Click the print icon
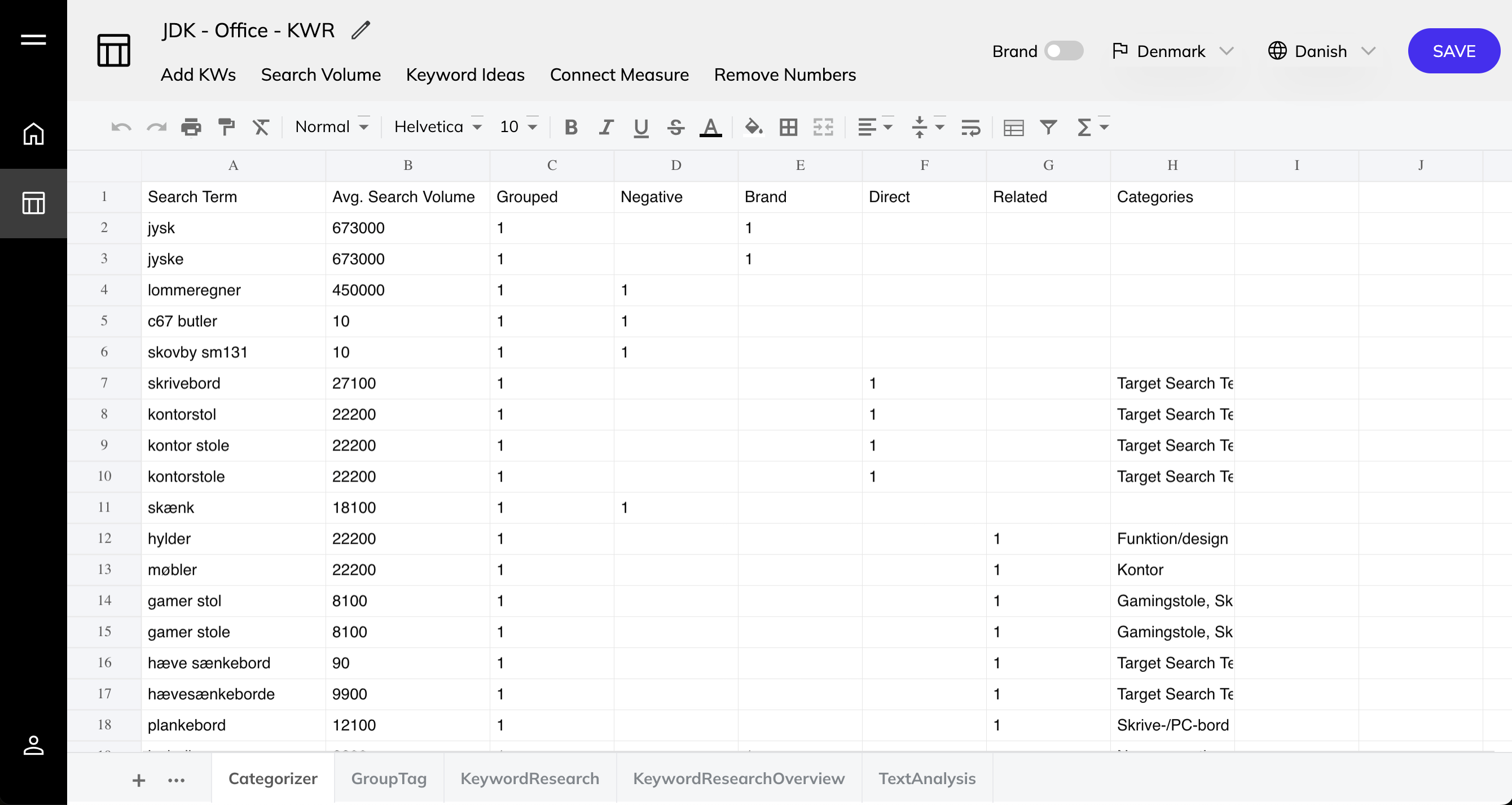The width and height of the screenshot is (1512, 805). [190, 127]
